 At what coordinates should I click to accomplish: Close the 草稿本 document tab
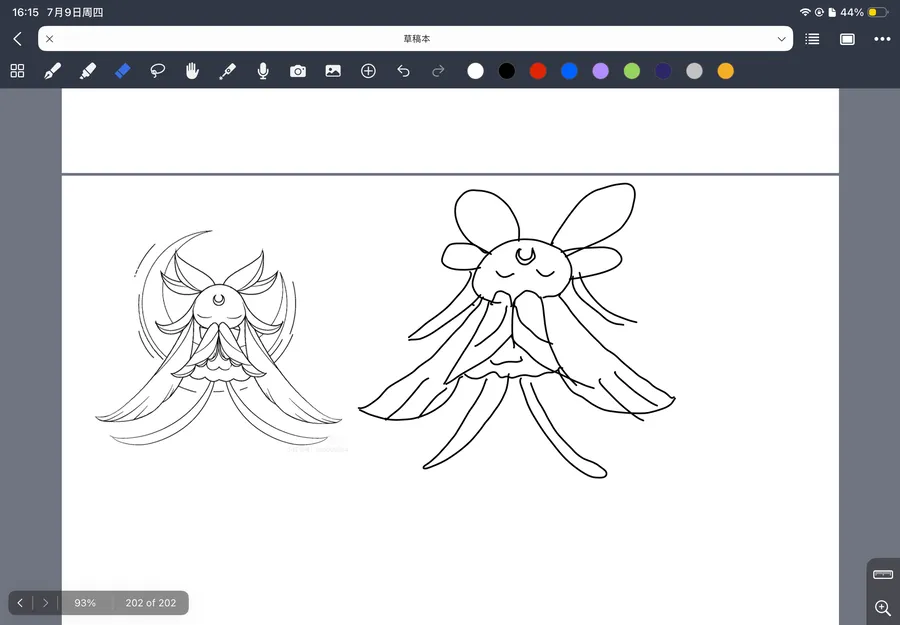click(49, 39)
